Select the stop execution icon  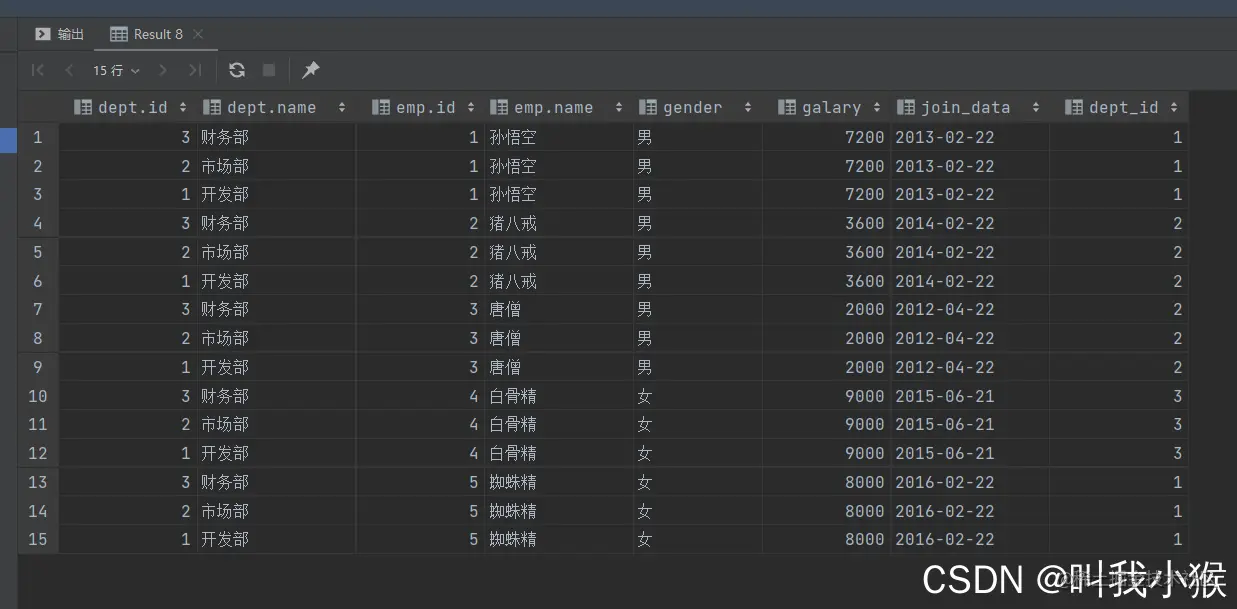click(x=268, y=70)
